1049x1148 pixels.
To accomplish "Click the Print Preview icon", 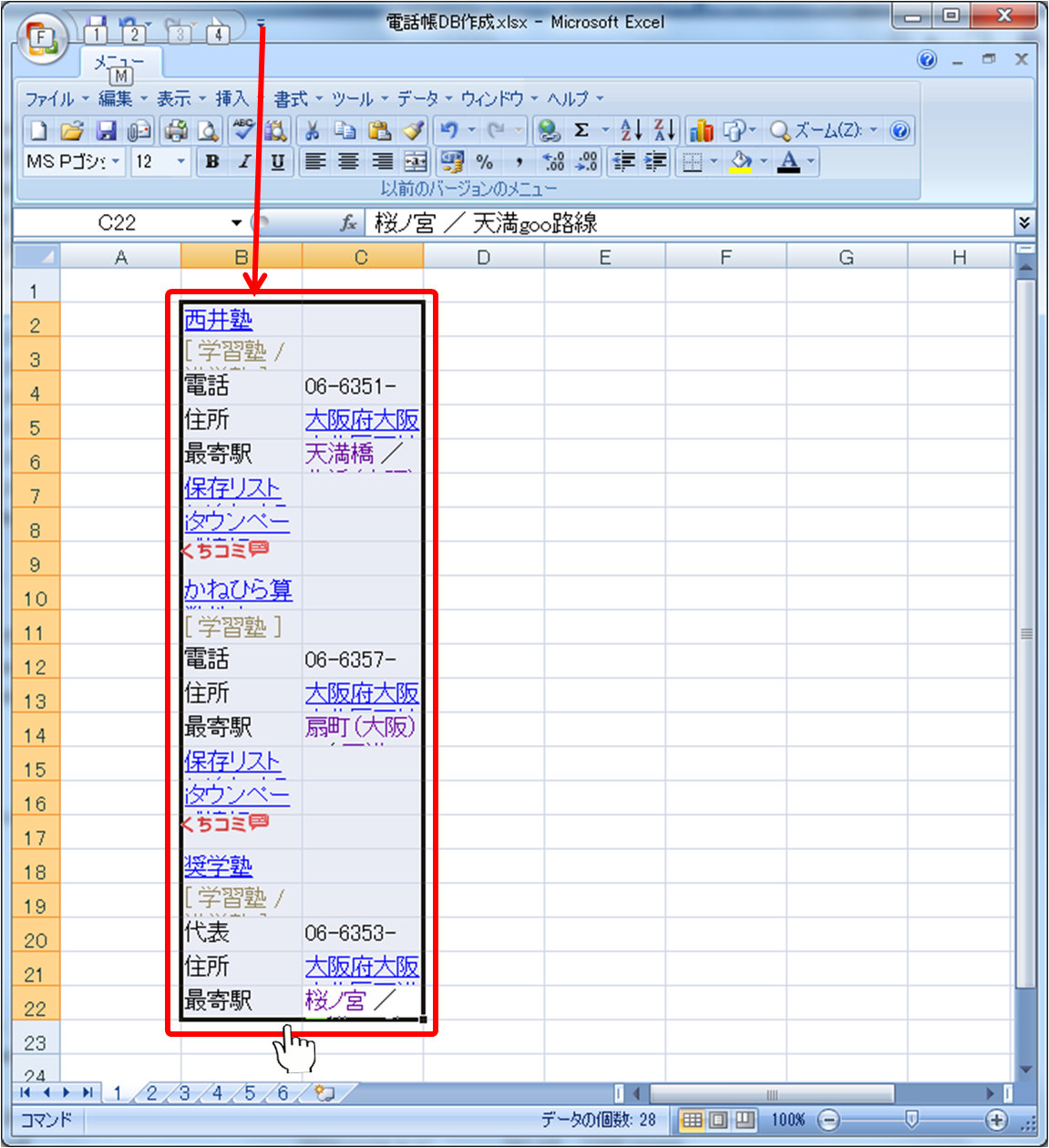I will coord(209,131).
